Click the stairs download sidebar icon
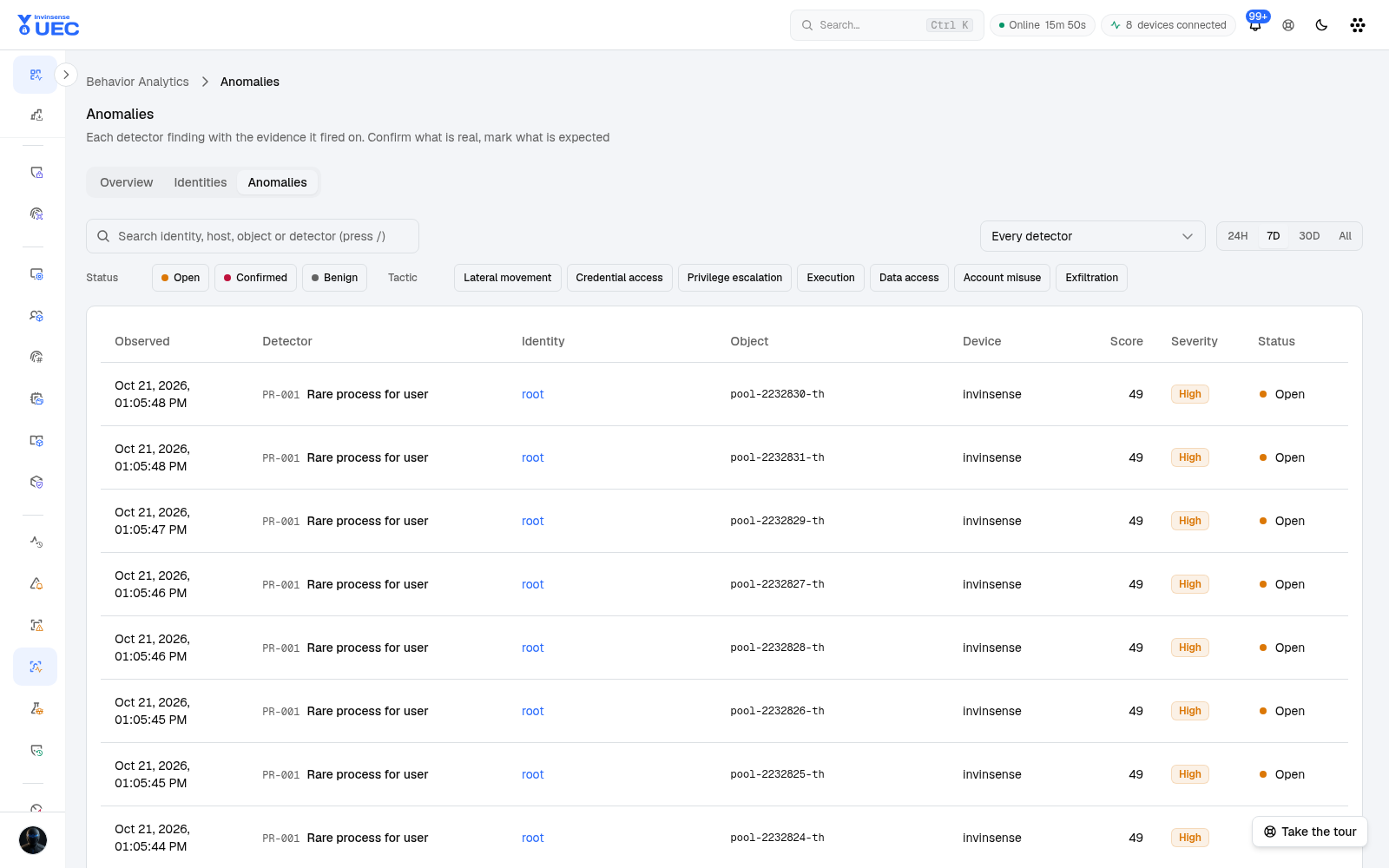 pos(36,115)
